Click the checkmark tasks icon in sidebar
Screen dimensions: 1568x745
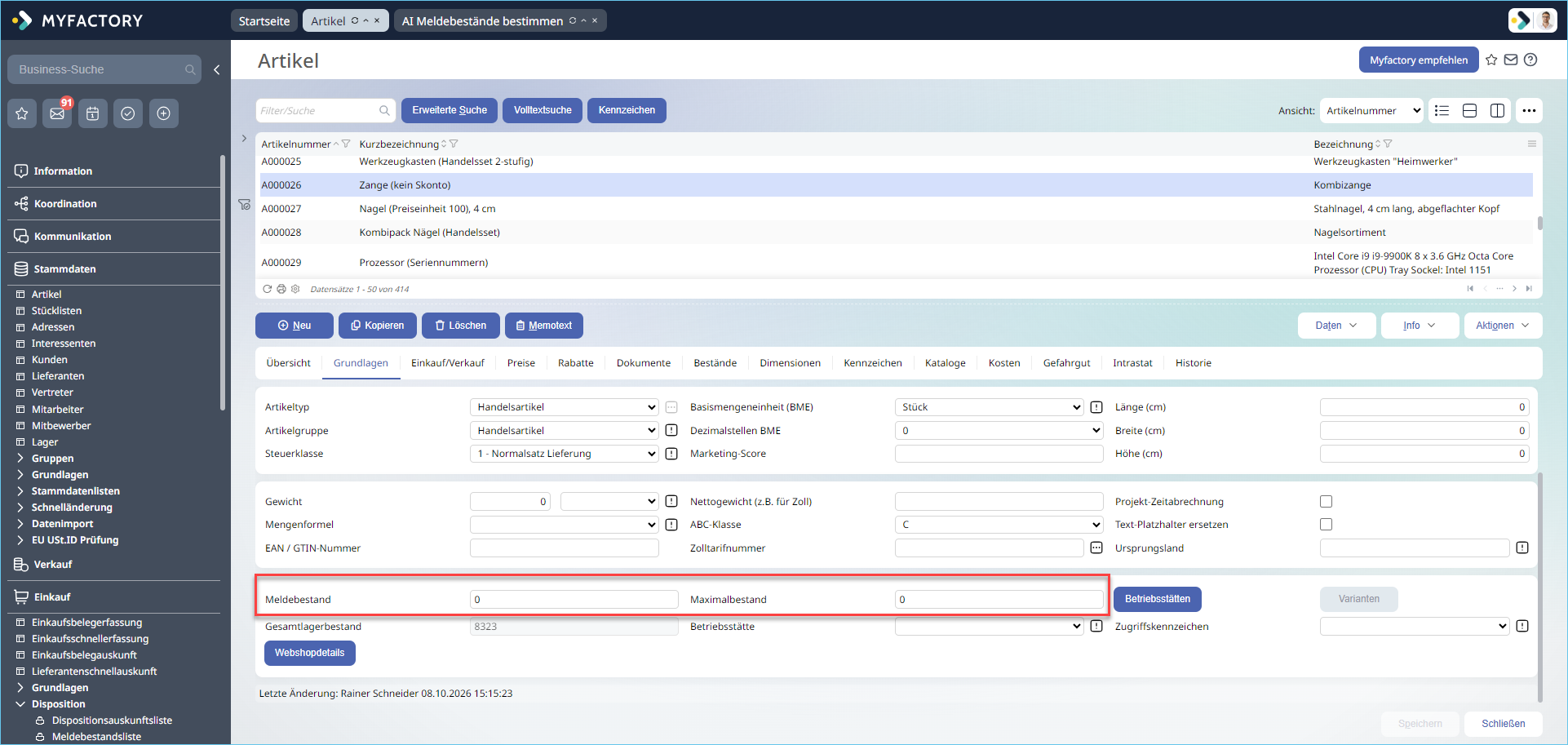128,113
